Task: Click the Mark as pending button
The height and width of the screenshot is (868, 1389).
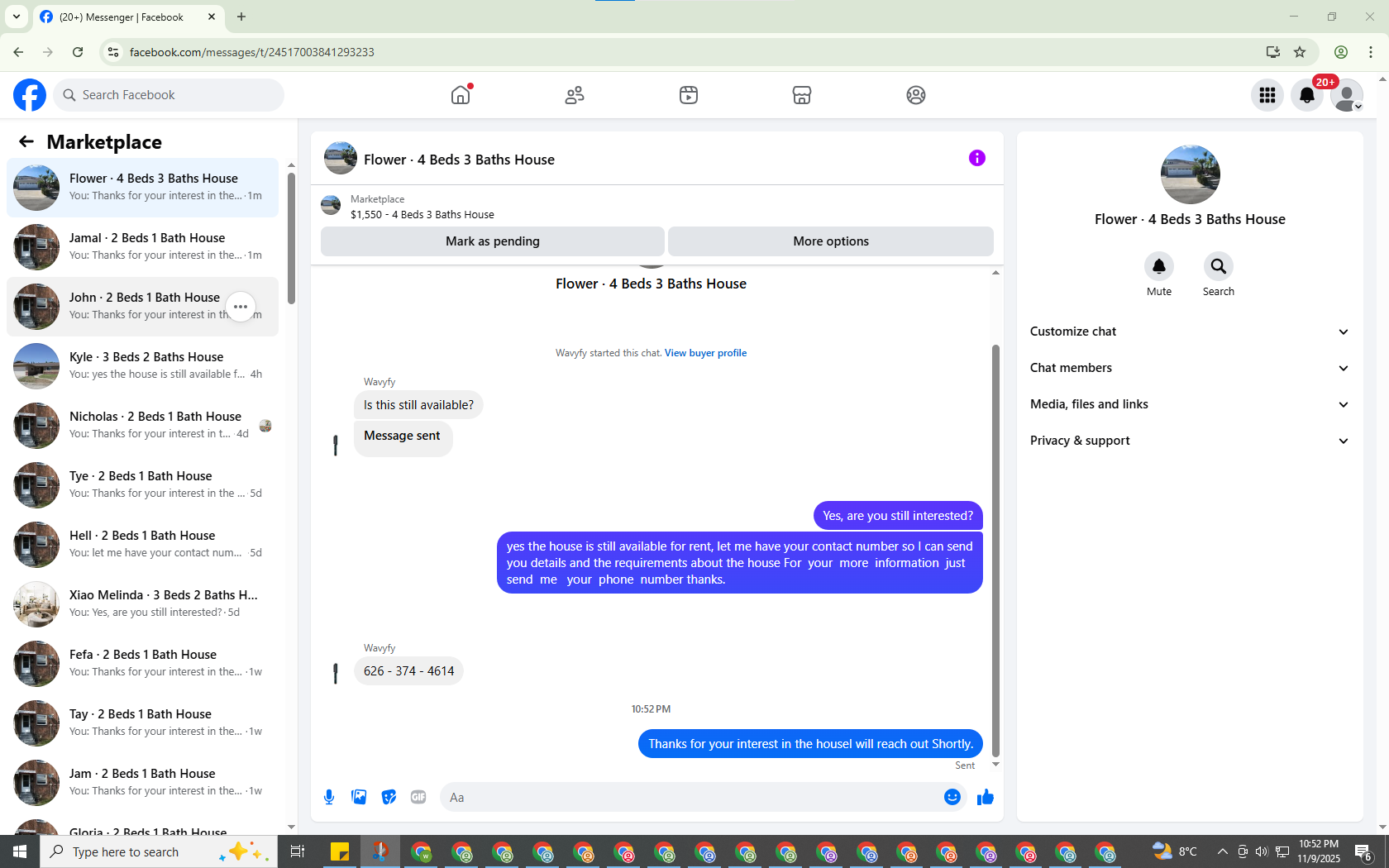Action: (x=493, y=241)
